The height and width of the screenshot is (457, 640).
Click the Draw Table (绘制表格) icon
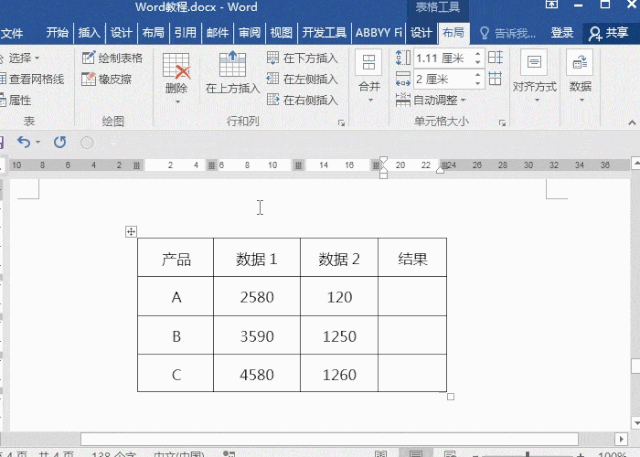88,58
